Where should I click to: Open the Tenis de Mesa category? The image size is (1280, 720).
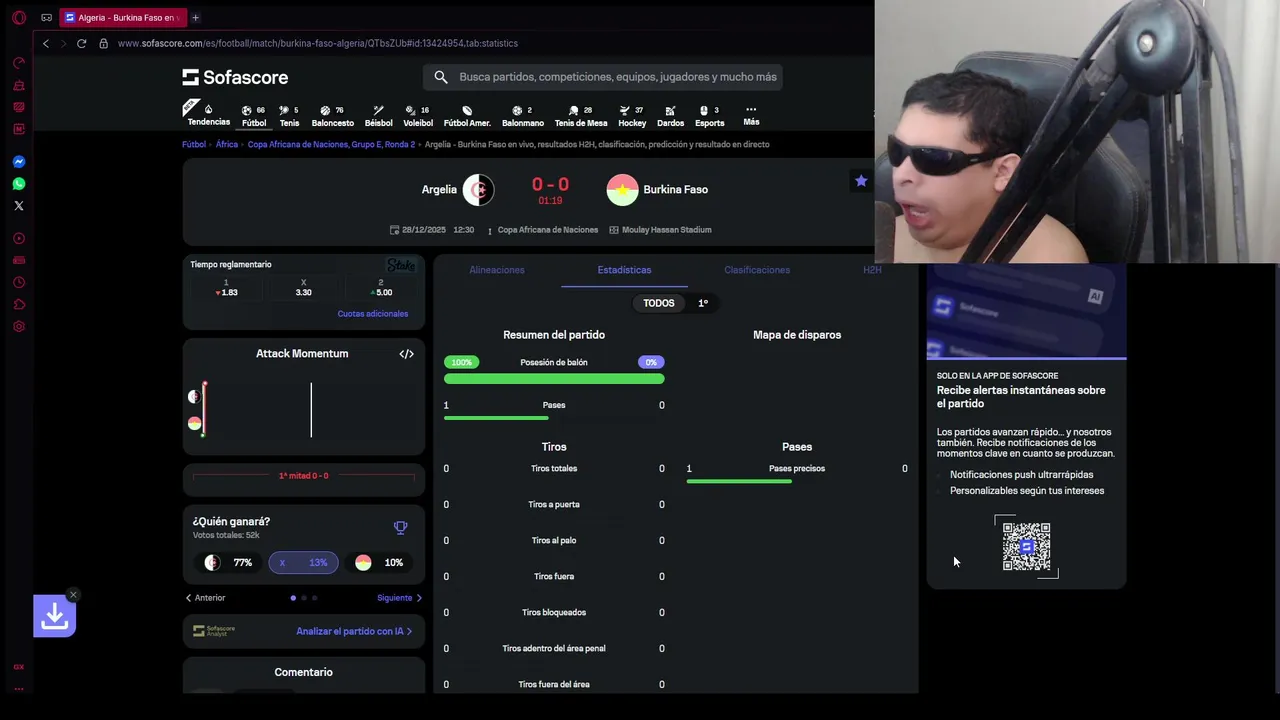coord(581,116)
